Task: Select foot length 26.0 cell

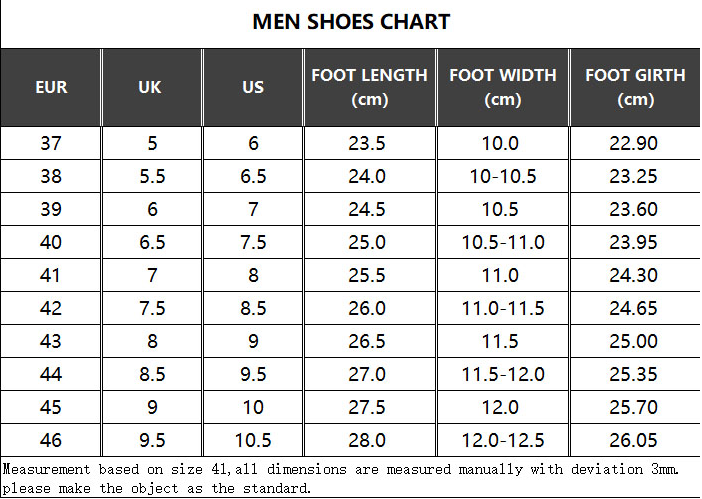Action: click(367, 308)
